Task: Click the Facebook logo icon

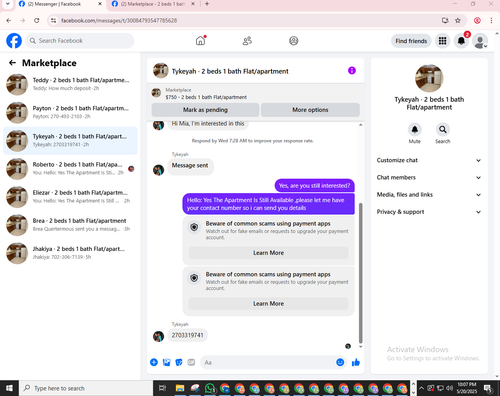Action: click(x=14, y=41)
